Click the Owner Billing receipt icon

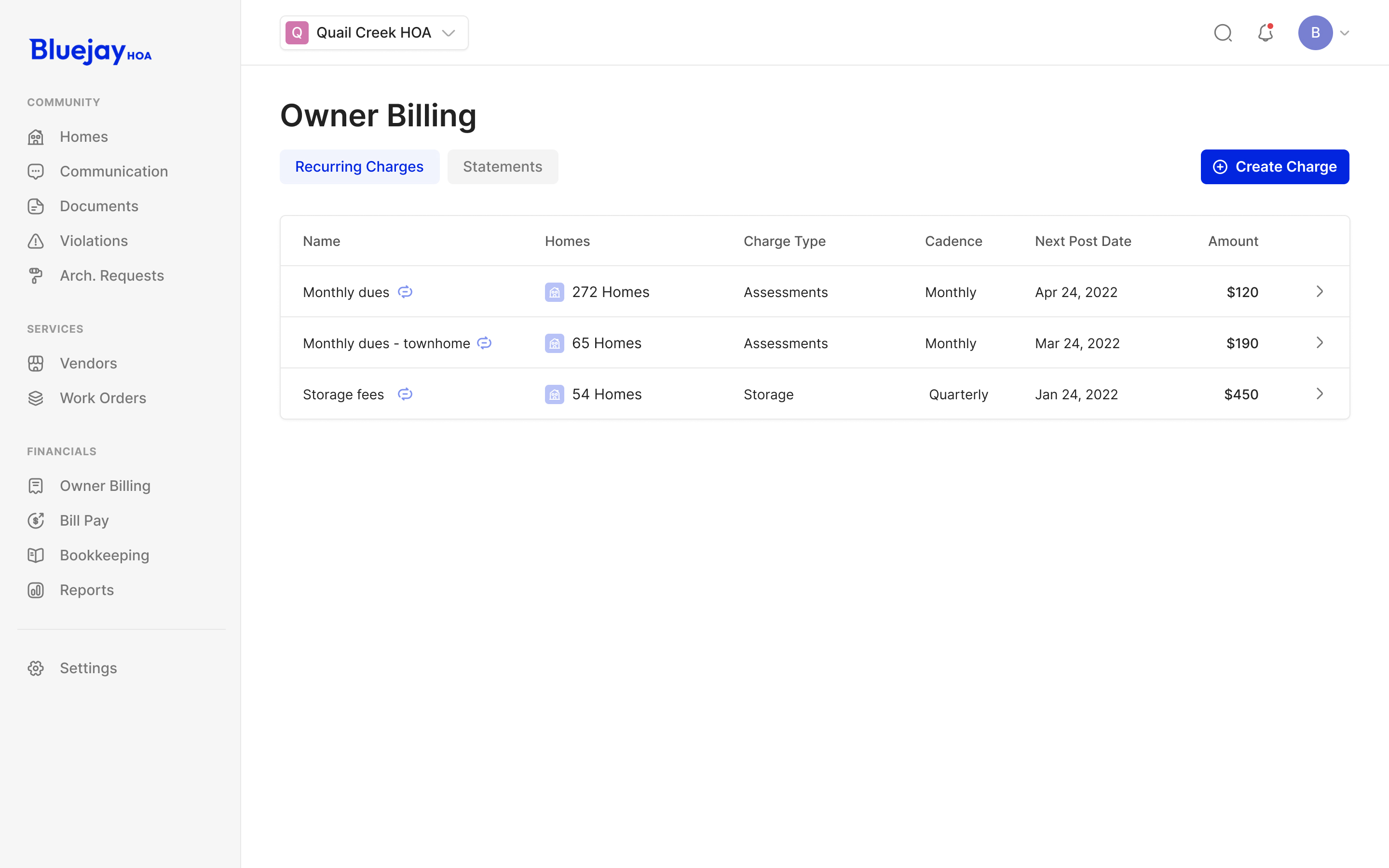36,486
